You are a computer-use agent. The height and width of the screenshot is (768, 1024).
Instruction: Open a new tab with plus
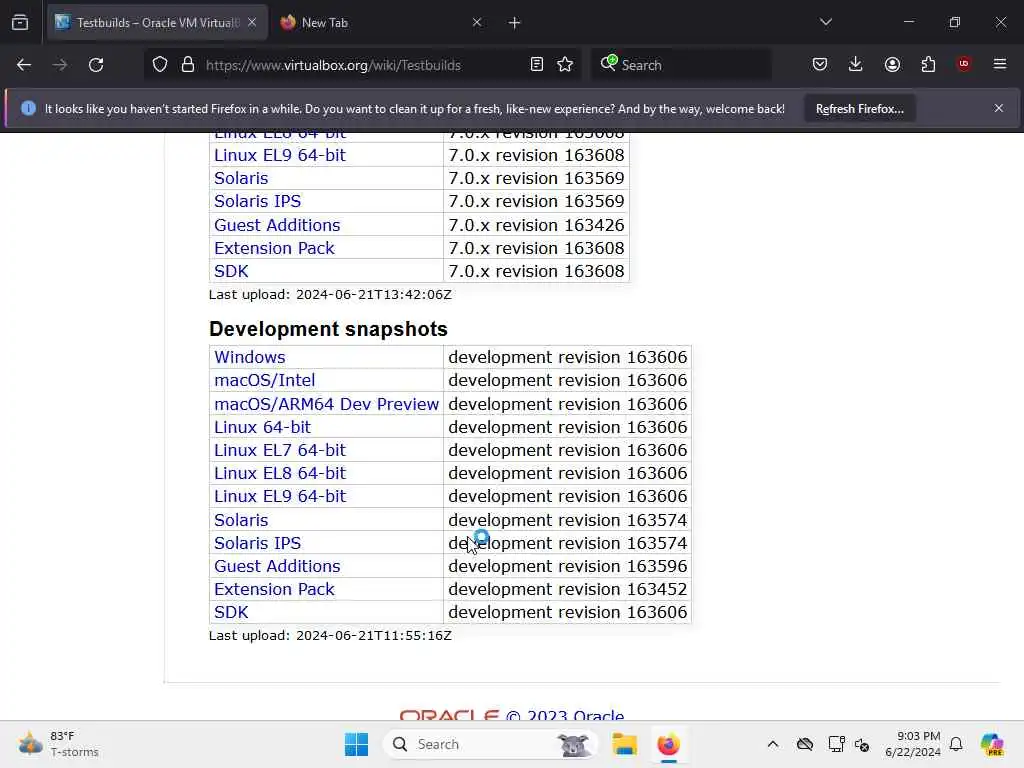pyautogui.click(x=515, y=23)
